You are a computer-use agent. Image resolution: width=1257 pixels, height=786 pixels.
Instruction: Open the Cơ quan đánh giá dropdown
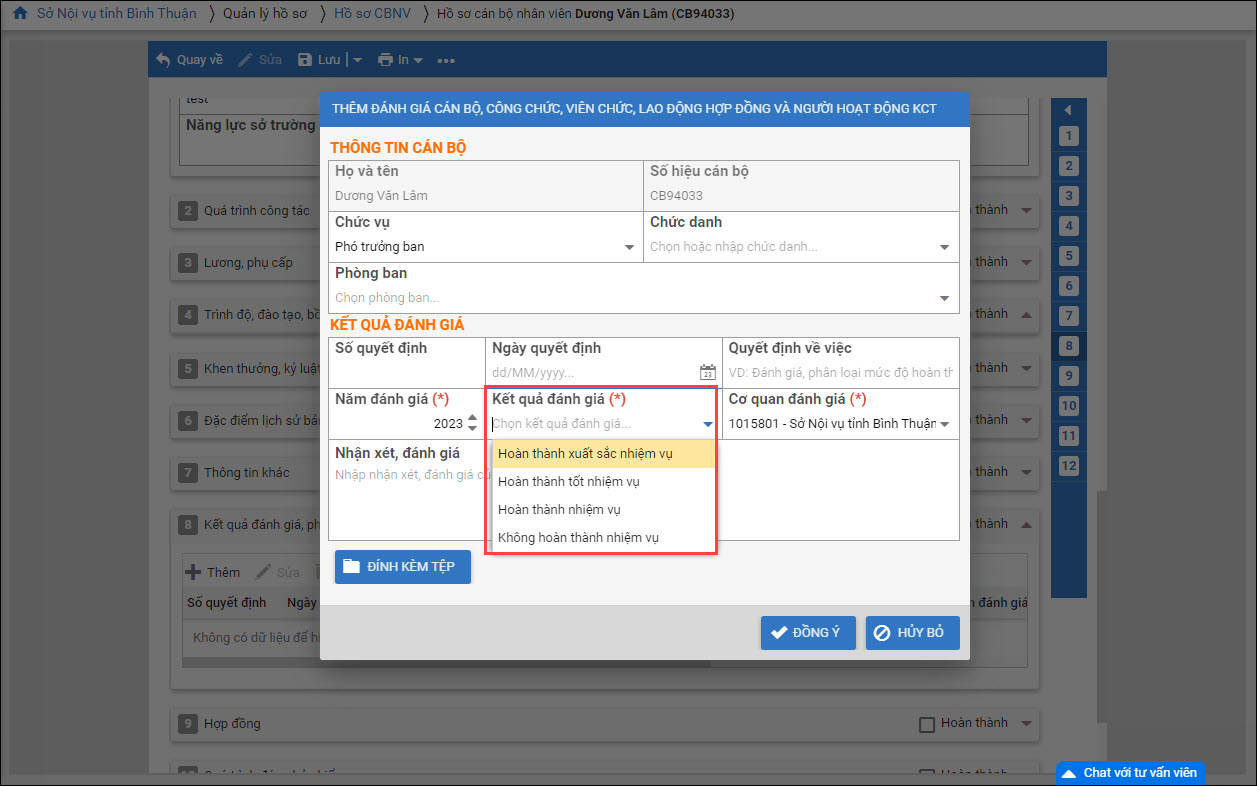pos(944,424)
